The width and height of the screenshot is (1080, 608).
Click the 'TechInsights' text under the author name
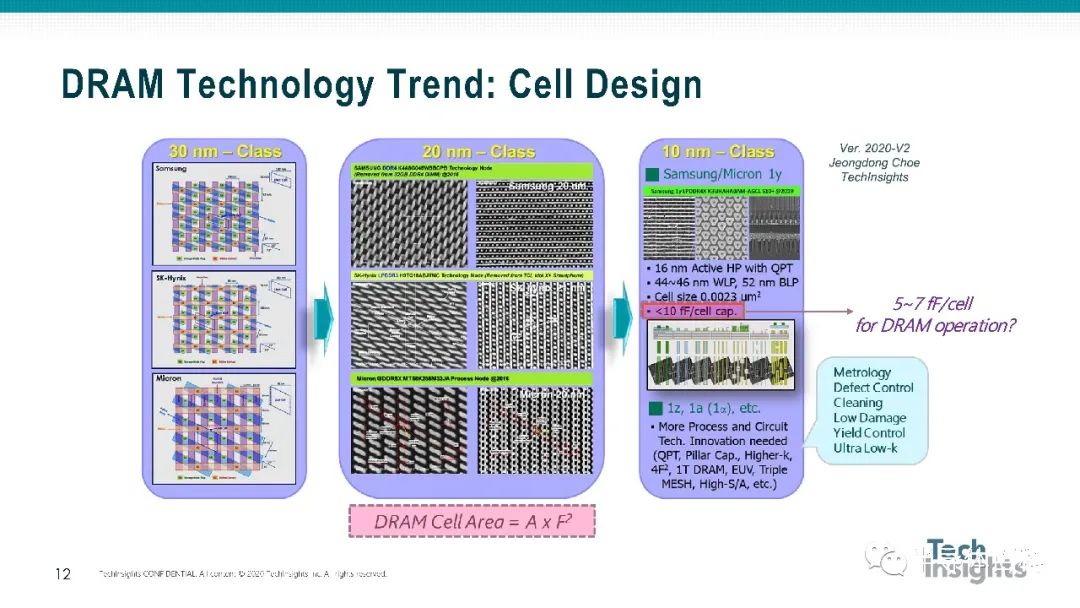coord(874,177)
